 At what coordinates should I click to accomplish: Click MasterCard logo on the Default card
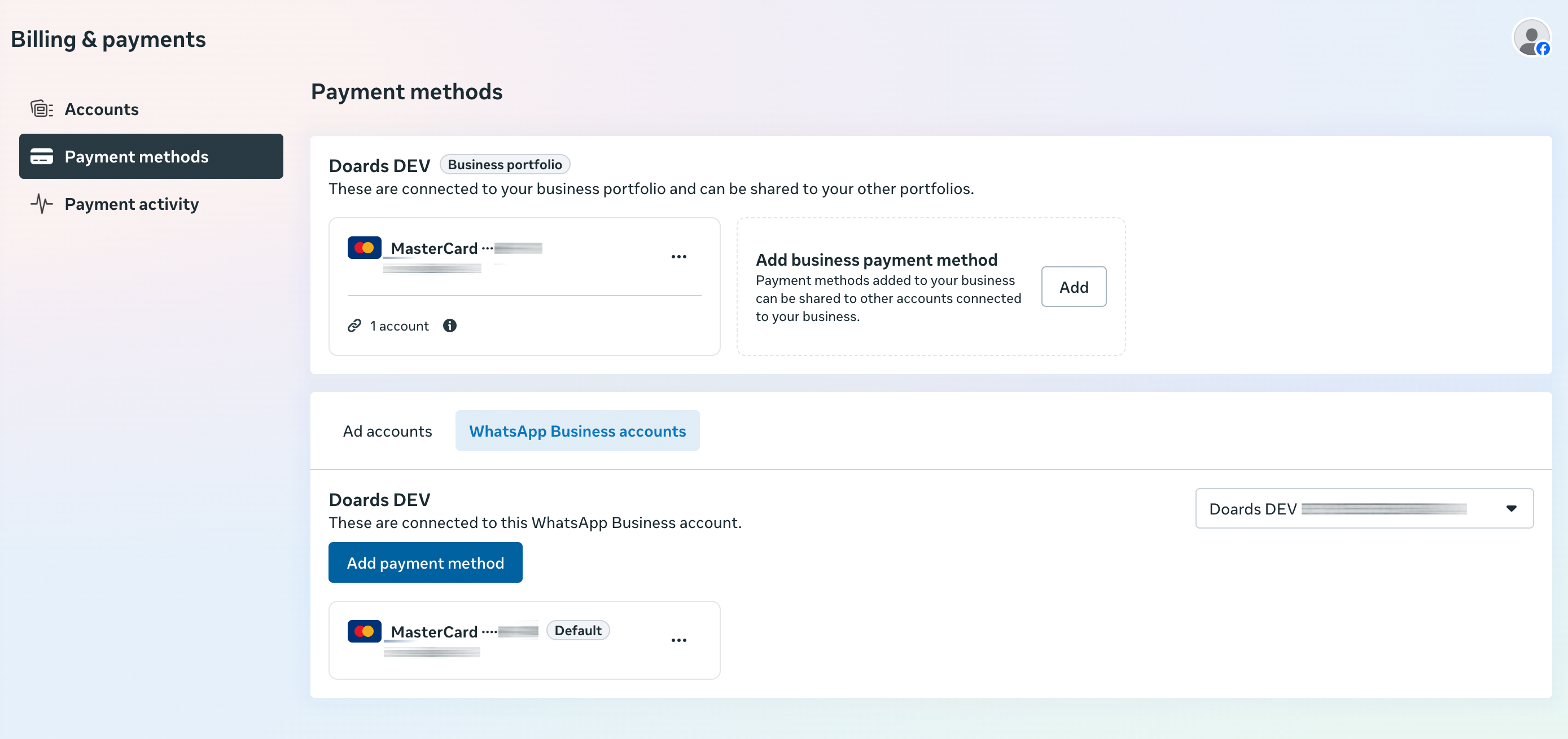pos(364,631)
